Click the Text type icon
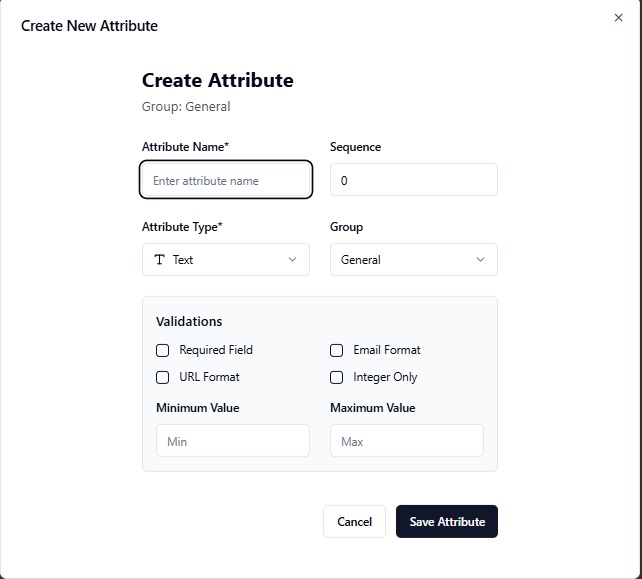This screenshot has height=579, width=642. click(x=159, y=260)
